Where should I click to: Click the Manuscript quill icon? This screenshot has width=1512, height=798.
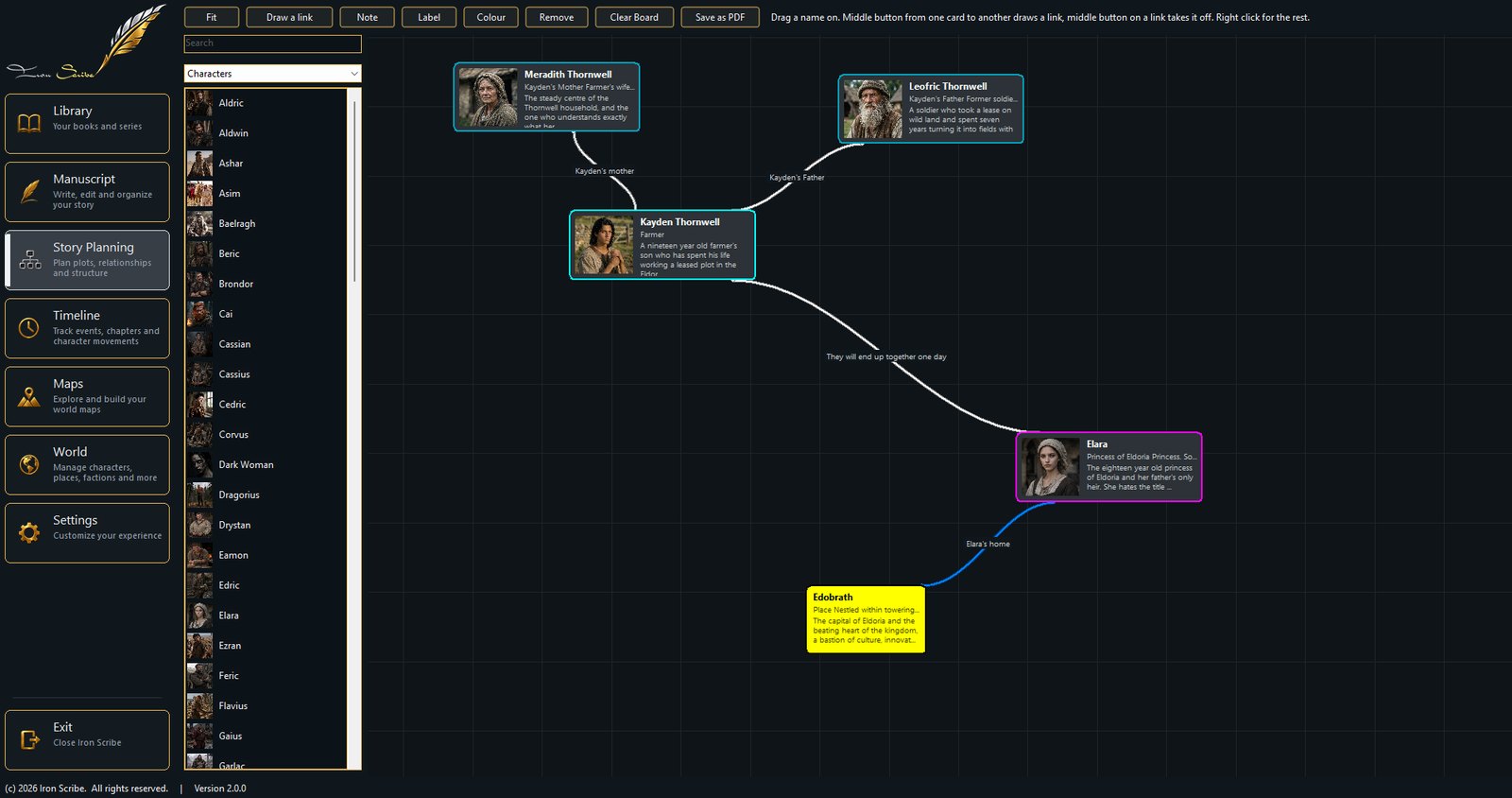29,191
